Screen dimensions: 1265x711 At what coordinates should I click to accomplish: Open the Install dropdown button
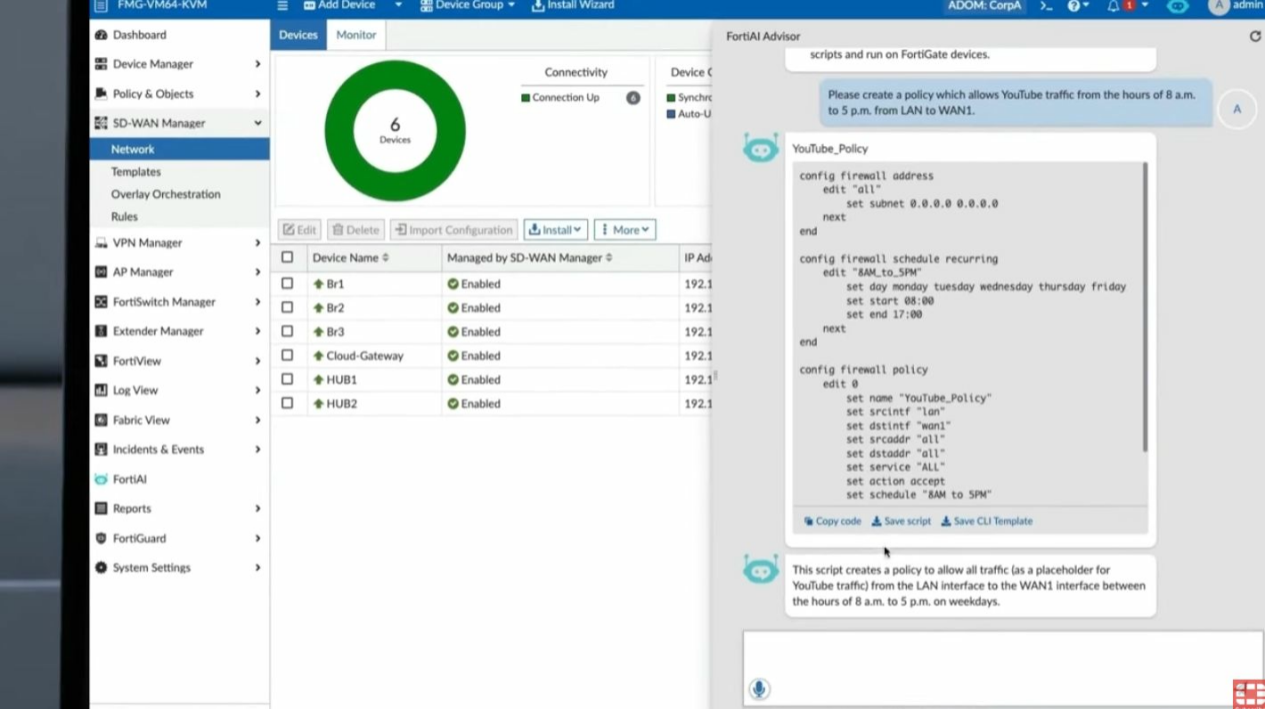555,230
